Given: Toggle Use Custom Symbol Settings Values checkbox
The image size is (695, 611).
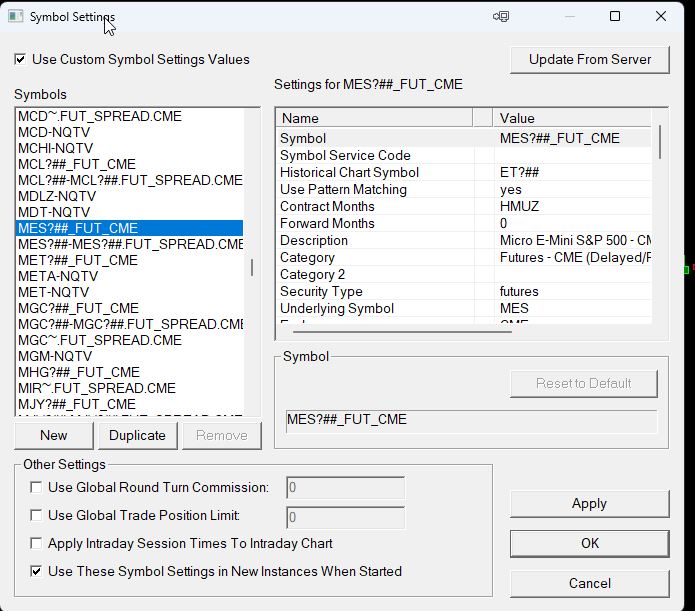Looking at the screenshot, I should [20, 59].
